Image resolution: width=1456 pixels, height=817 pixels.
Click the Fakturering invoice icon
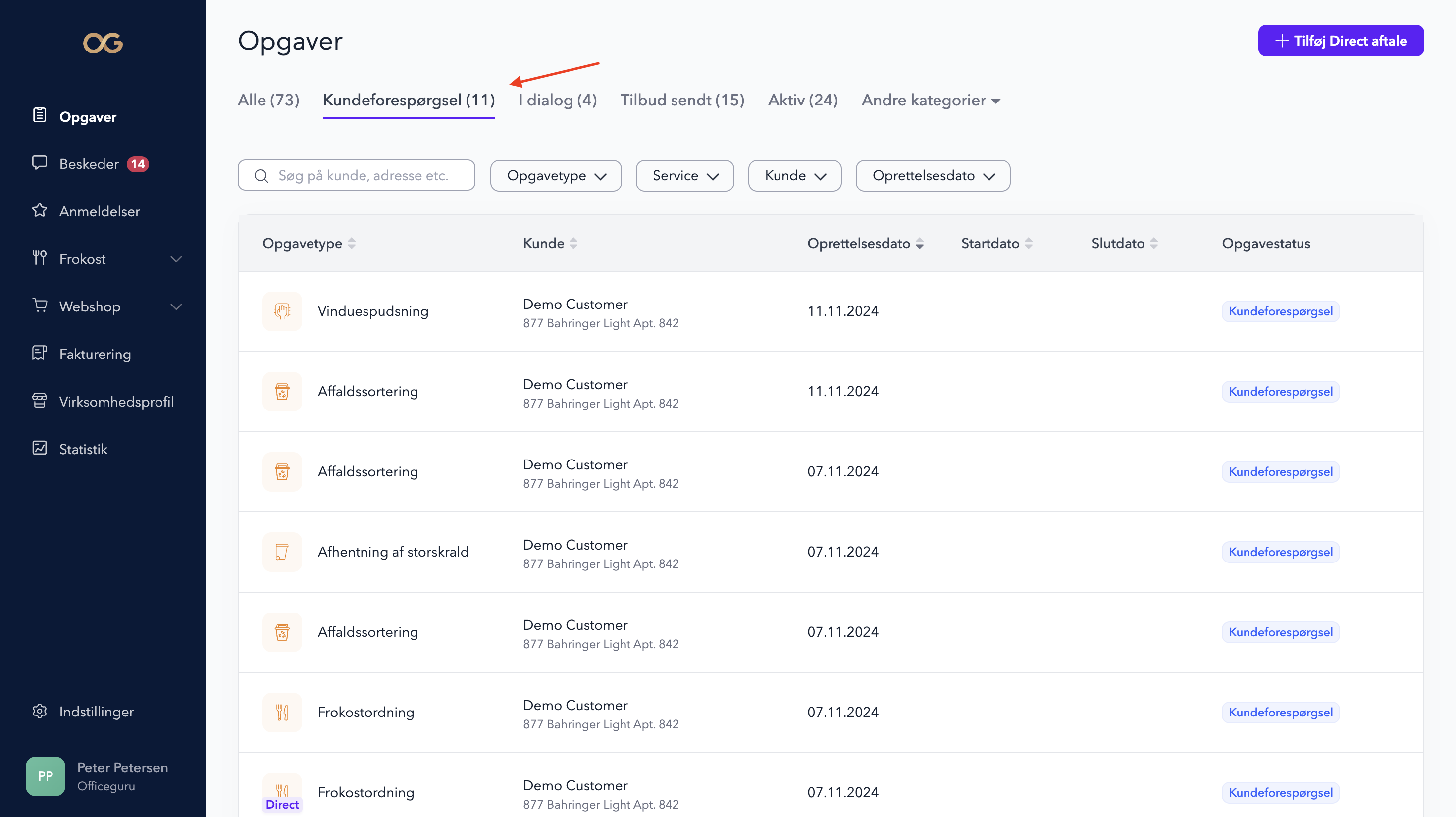[x=40, y=353]
